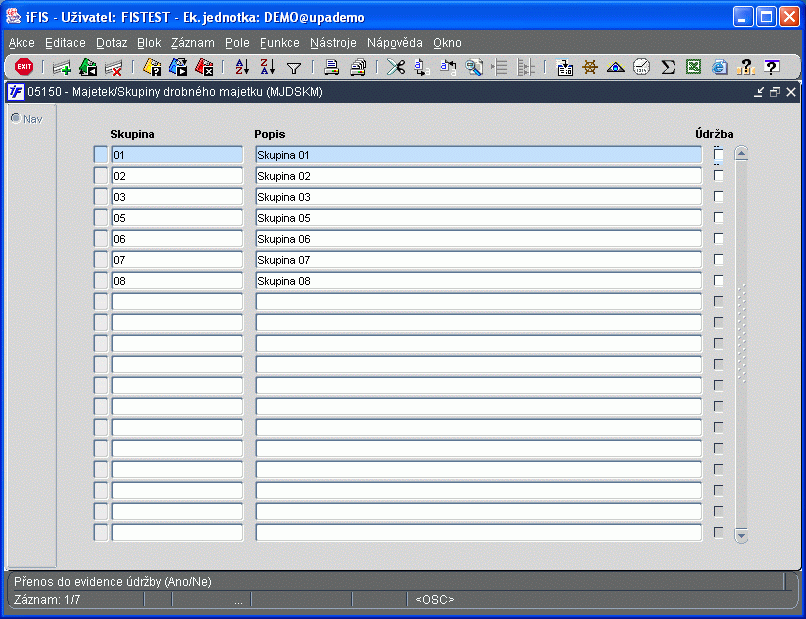806x619 pixels.
Task: Click the brown ship wheel icon
Action: click(x=590, y=67)
